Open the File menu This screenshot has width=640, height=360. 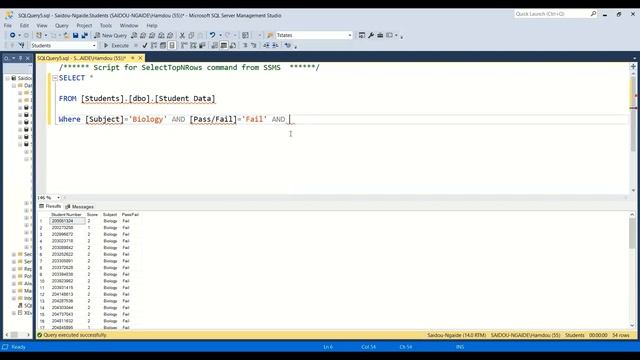coord(8,25)
